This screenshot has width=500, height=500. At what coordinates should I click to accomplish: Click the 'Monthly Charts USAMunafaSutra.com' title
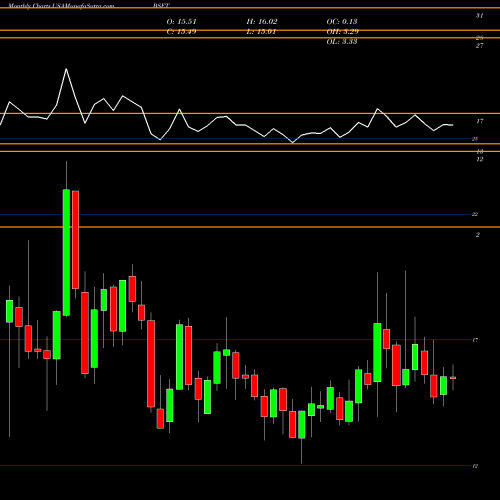pyautogui.click(x=61, y=6)
